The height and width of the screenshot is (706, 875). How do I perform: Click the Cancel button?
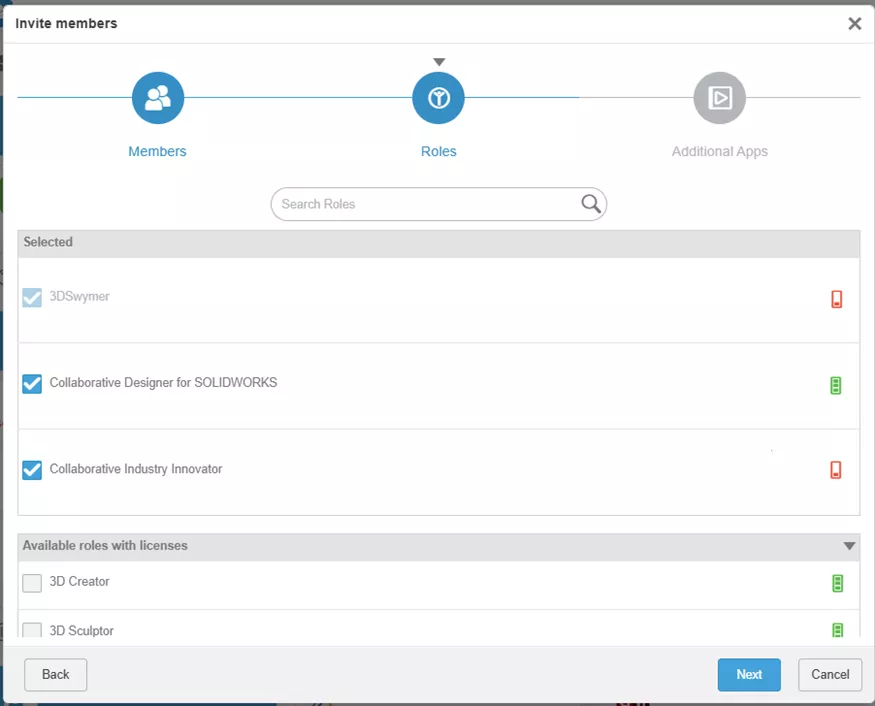click(x=830, y=674)
